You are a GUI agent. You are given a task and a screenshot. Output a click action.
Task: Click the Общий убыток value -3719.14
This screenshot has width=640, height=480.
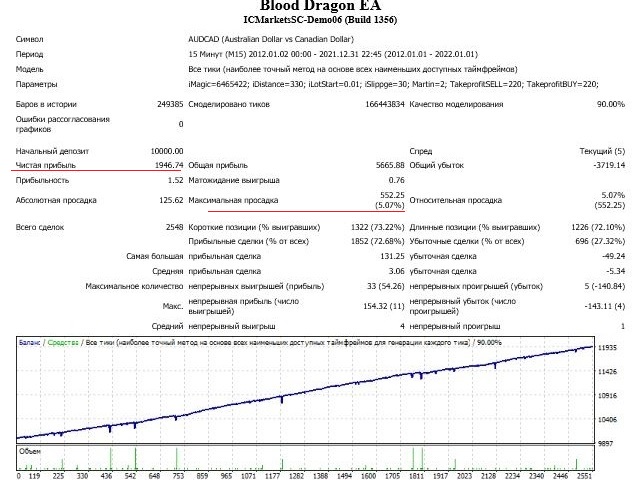pyautogui.click(x=609, y=165)
